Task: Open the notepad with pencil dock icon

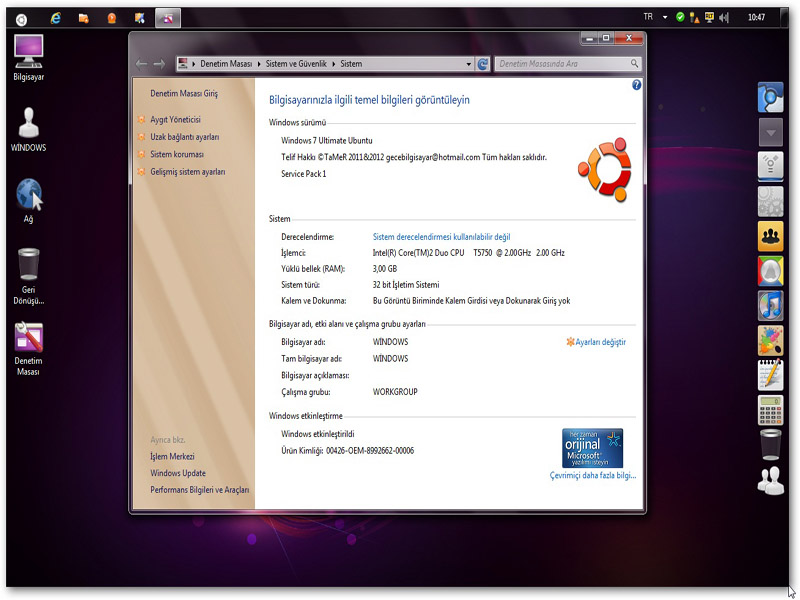Action: point(770,374)
